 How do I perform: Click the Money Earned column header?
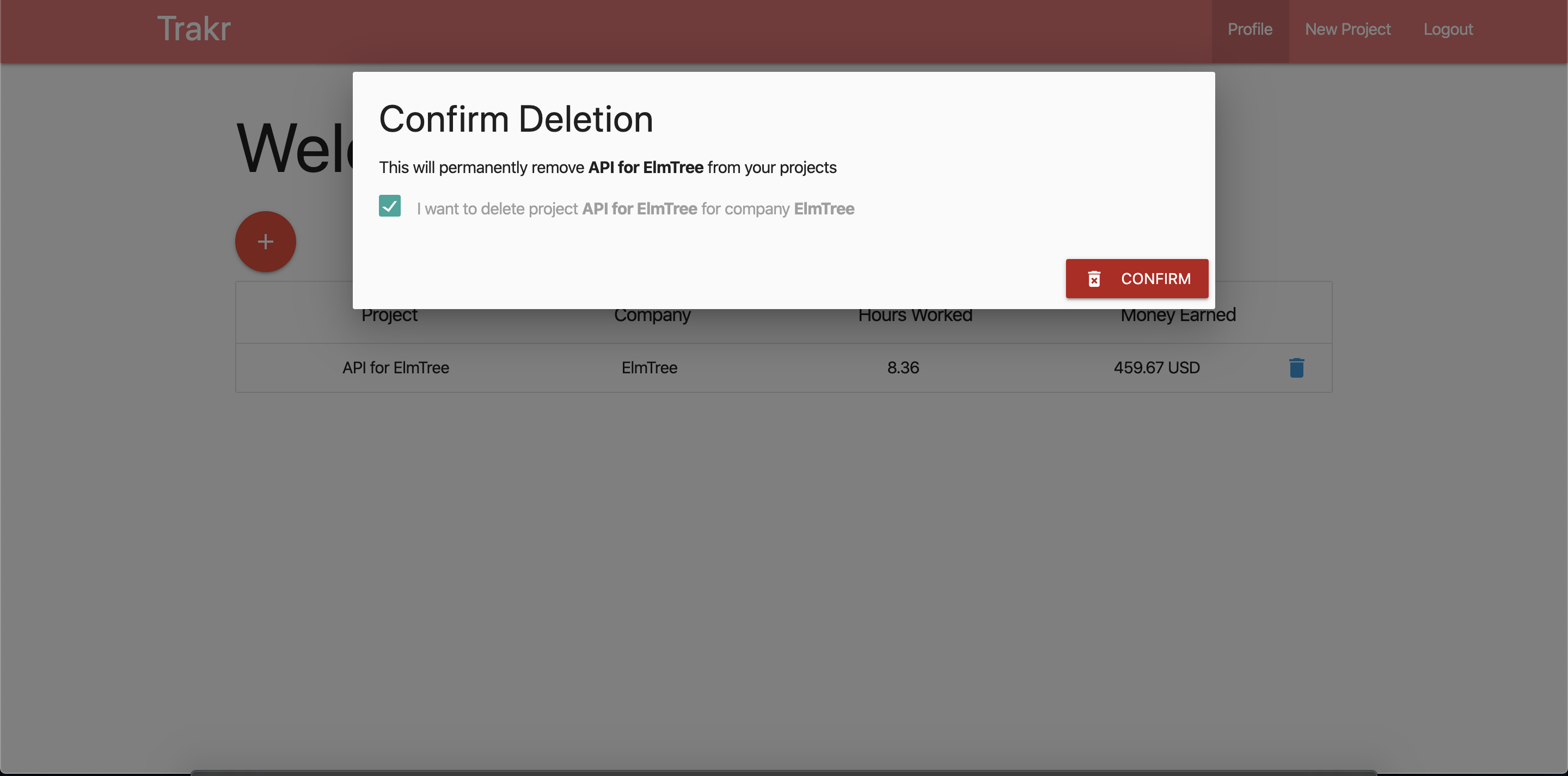(x=1178, y=315)
